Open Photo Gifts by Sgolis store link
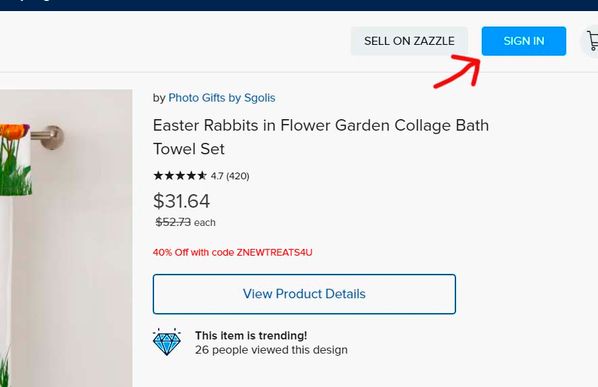The height and width of the screenshot is (387, 598). [222, 98]
